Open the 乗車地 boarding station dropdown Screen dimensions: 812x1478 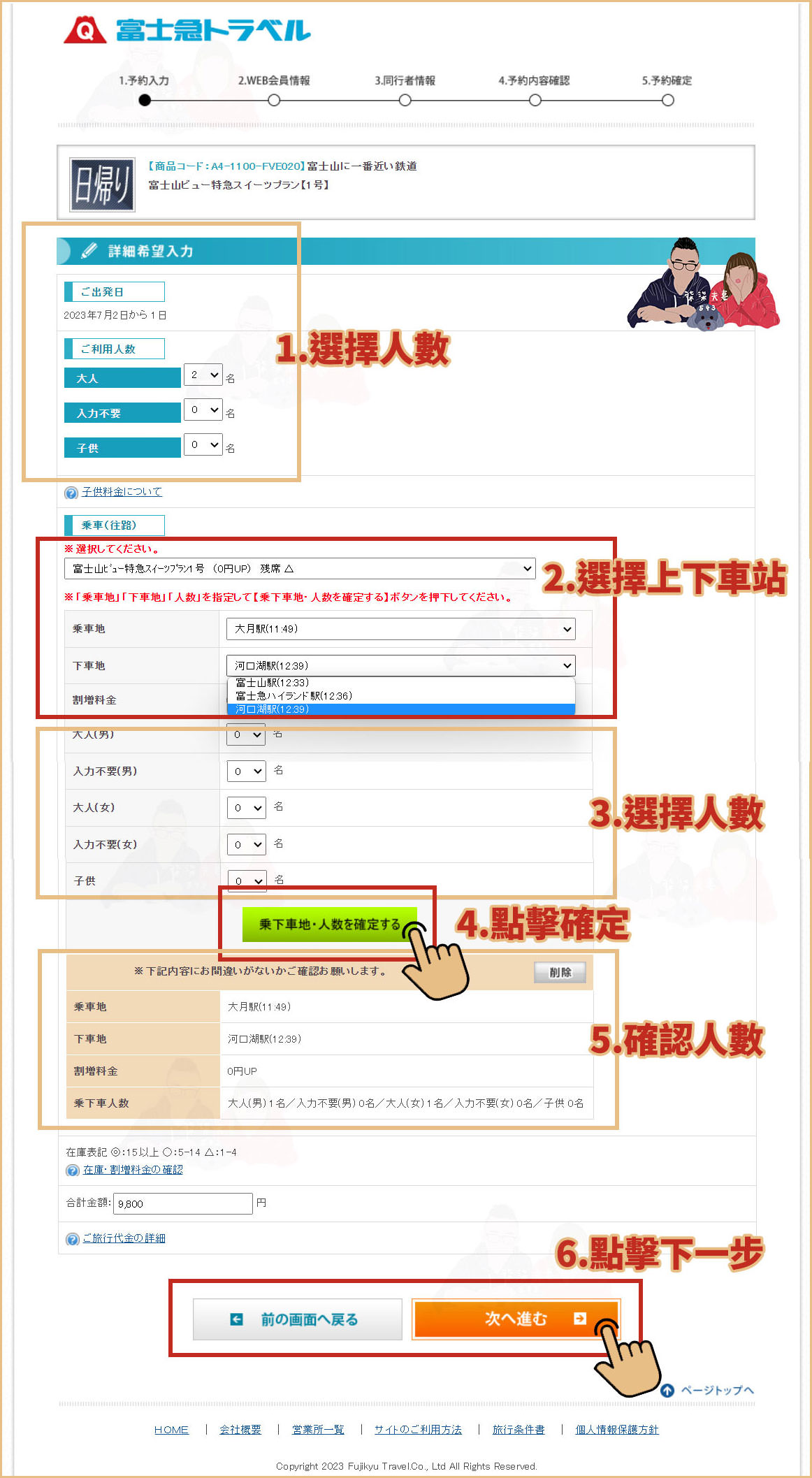[400, 629]
